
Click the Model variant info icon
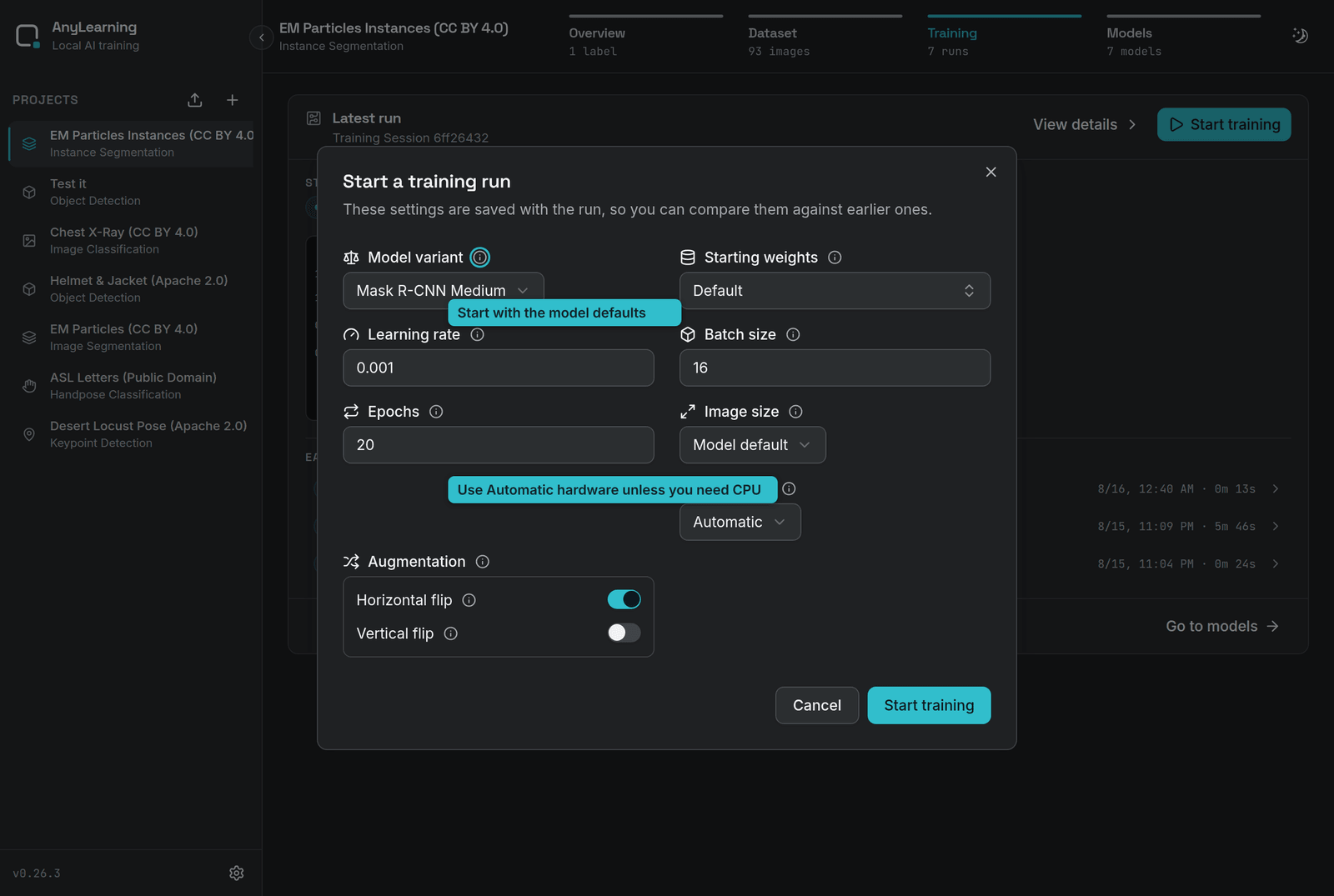tap(480, 258)
